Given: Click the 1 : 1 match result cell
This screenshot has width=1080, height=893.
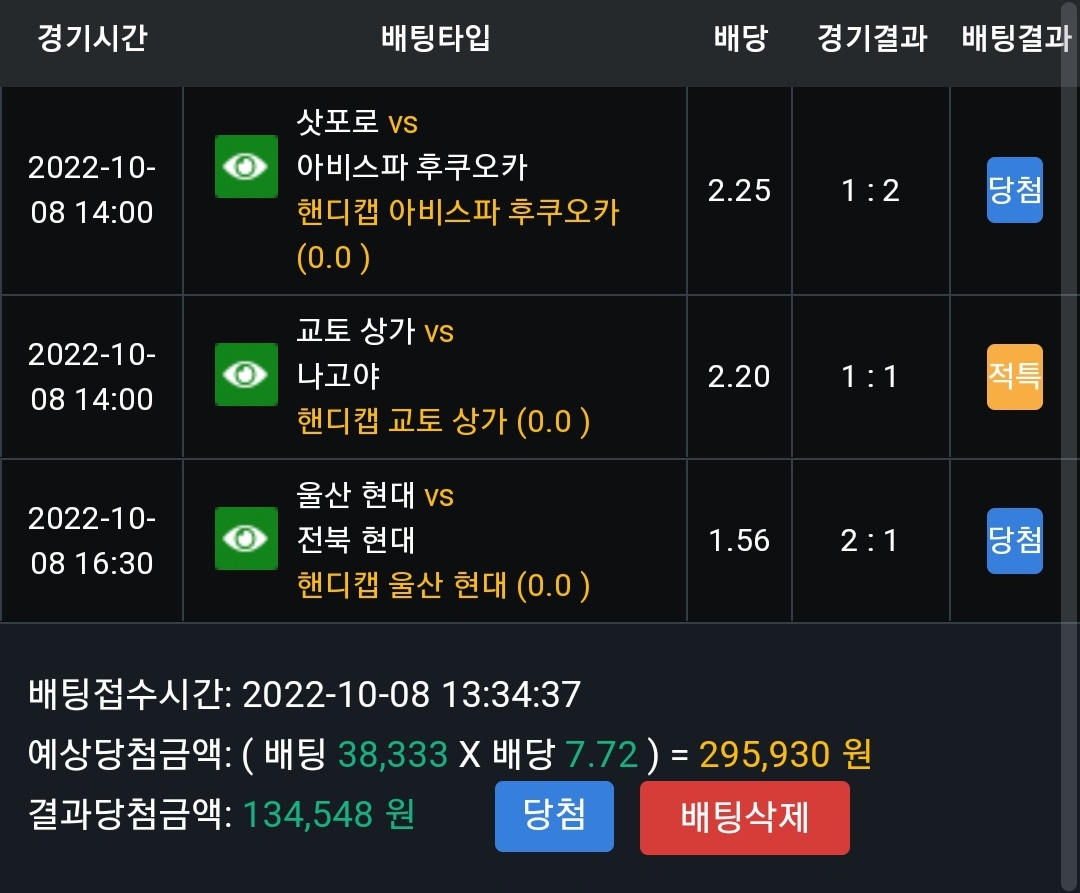Looking at the screenshot, I should click(870, 377).
